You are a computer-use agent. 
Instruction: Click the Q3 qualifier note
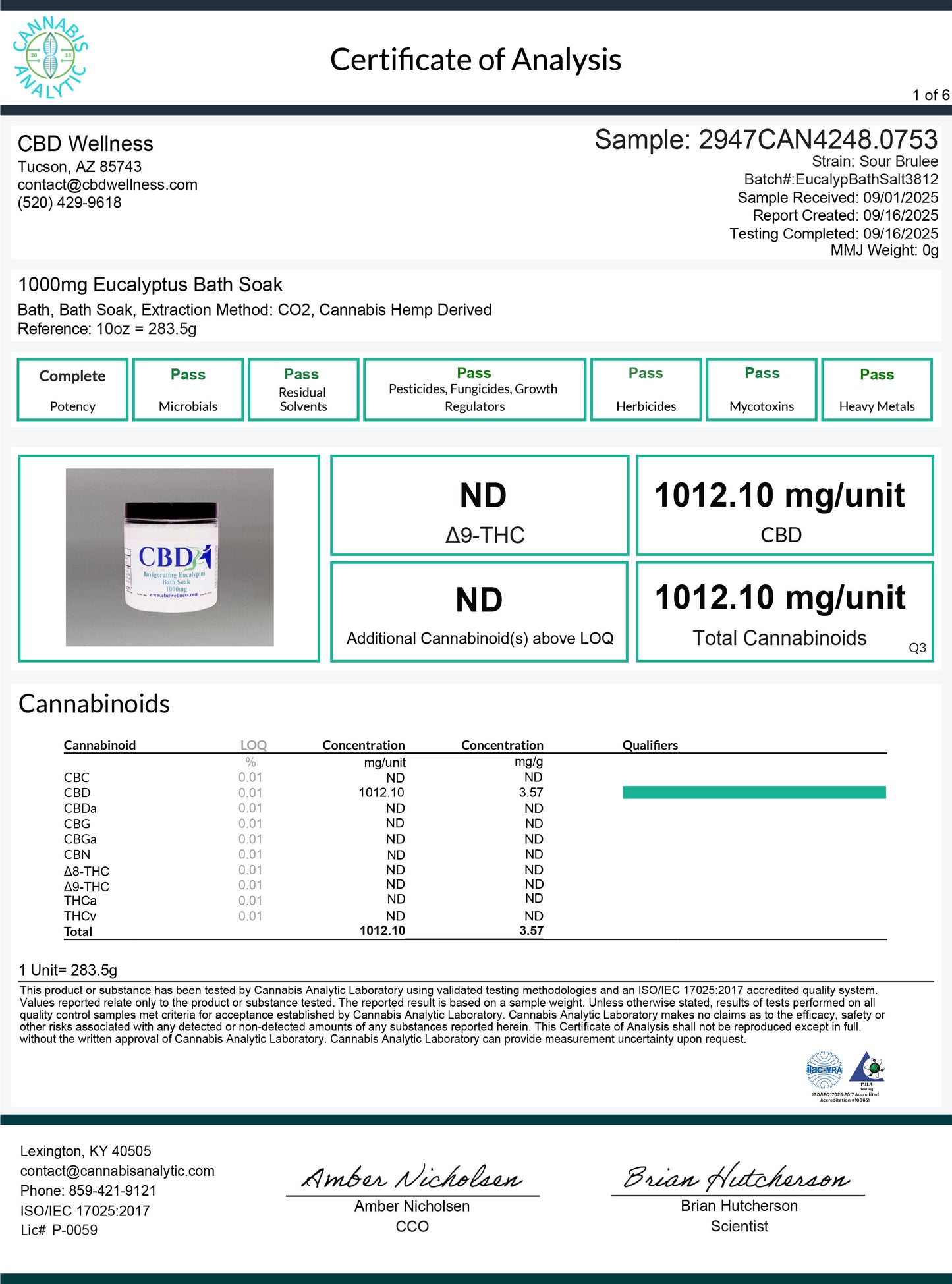pos(917,648)
